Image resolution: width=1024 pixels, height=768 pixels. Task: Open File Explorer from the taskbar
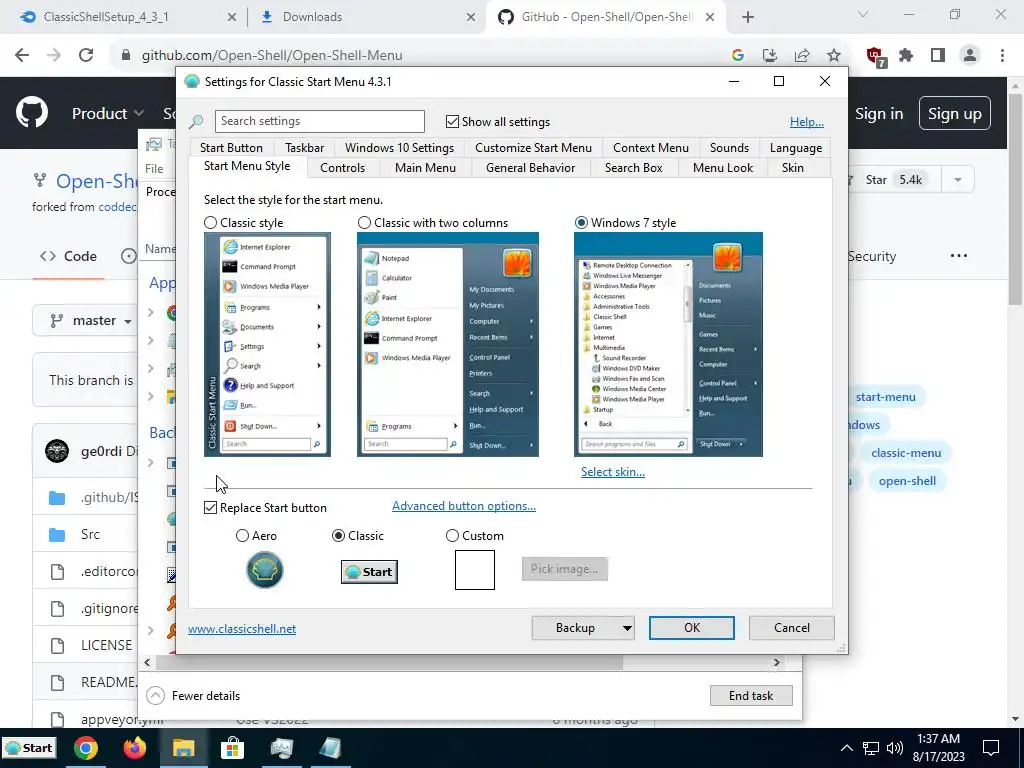pos(184,748)
